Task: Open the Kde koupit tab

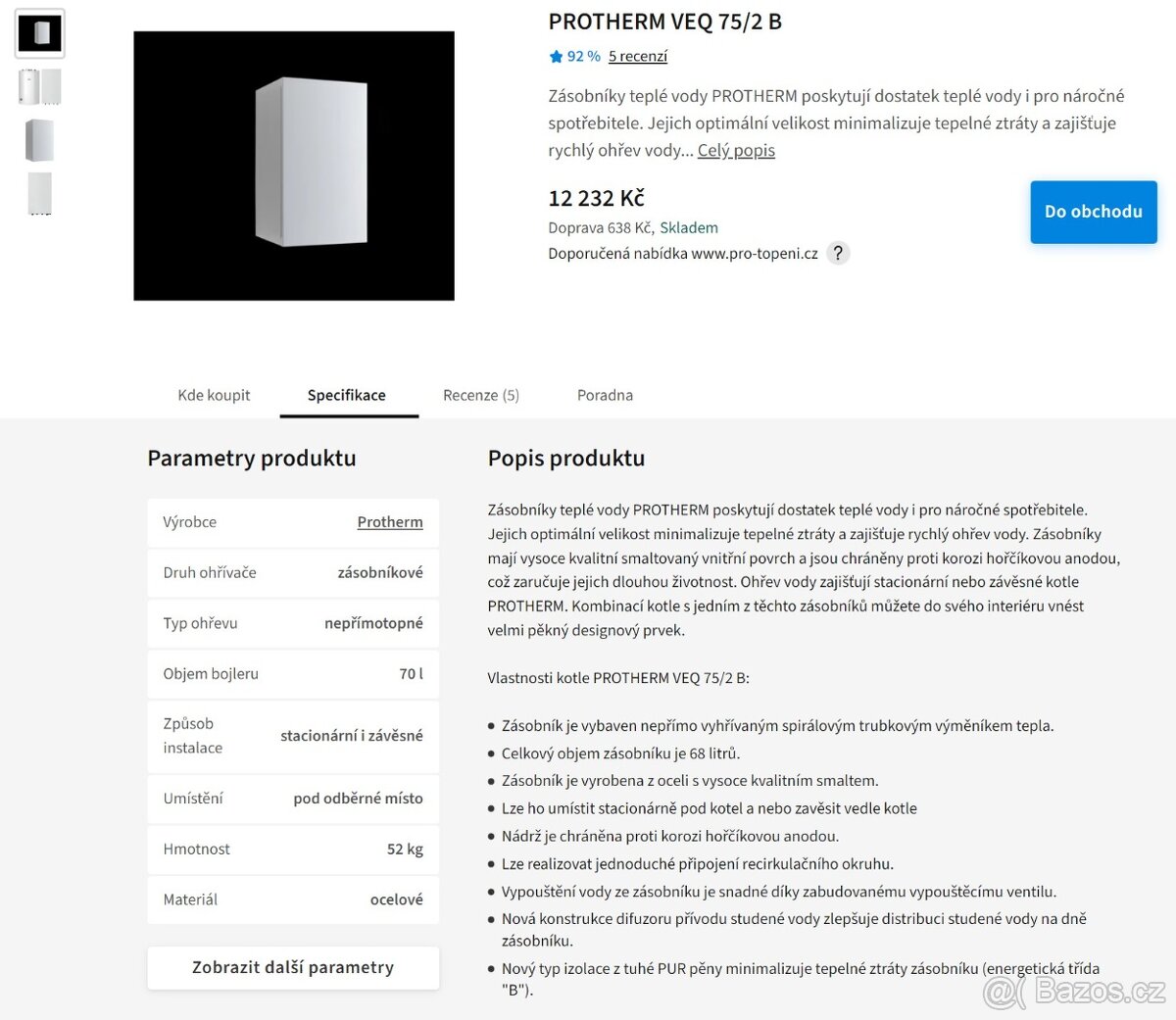Action: (214, 395)
